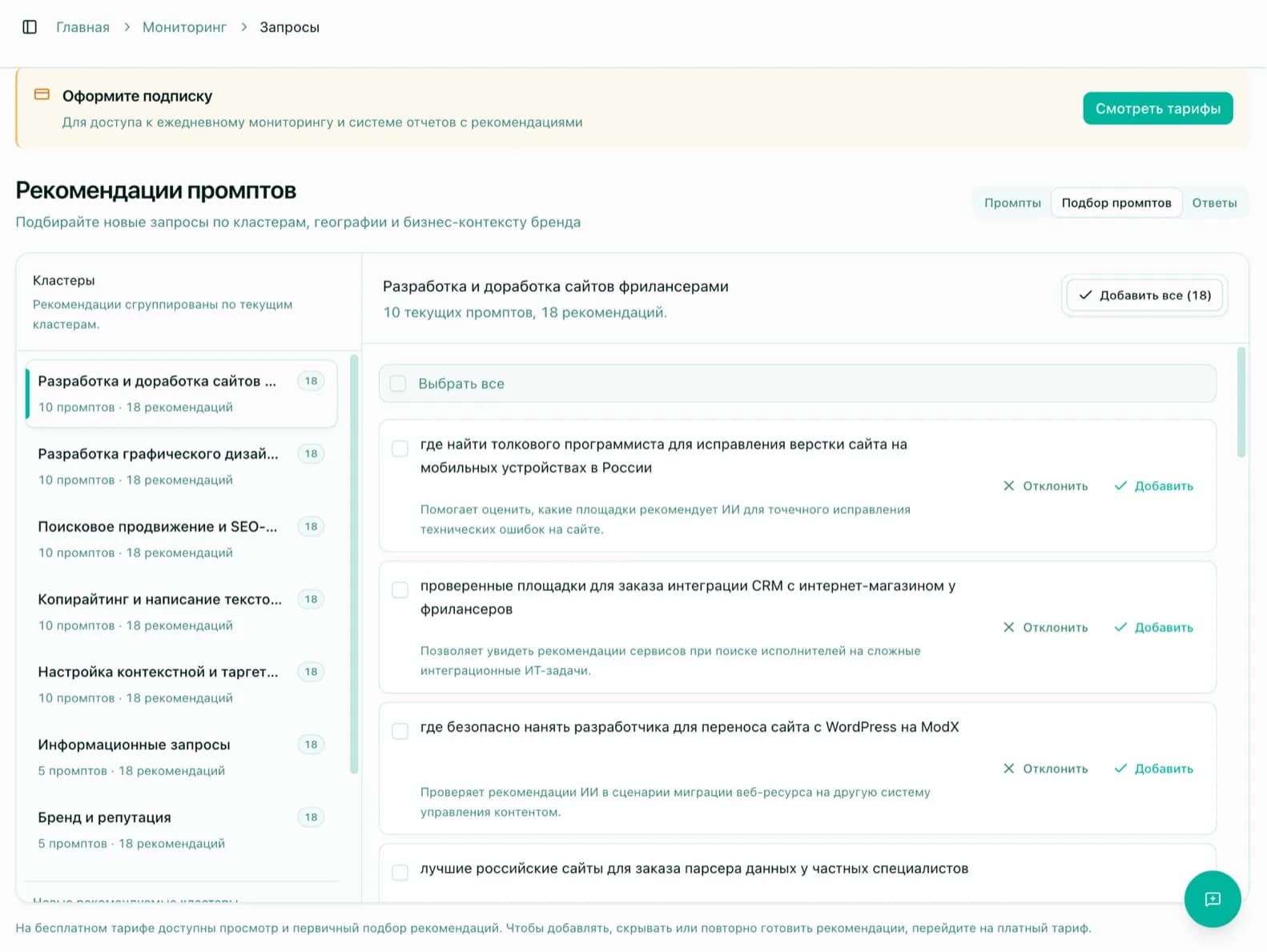
Task: Click the 'Кластеры' panel heading
Action: [63, 280]
